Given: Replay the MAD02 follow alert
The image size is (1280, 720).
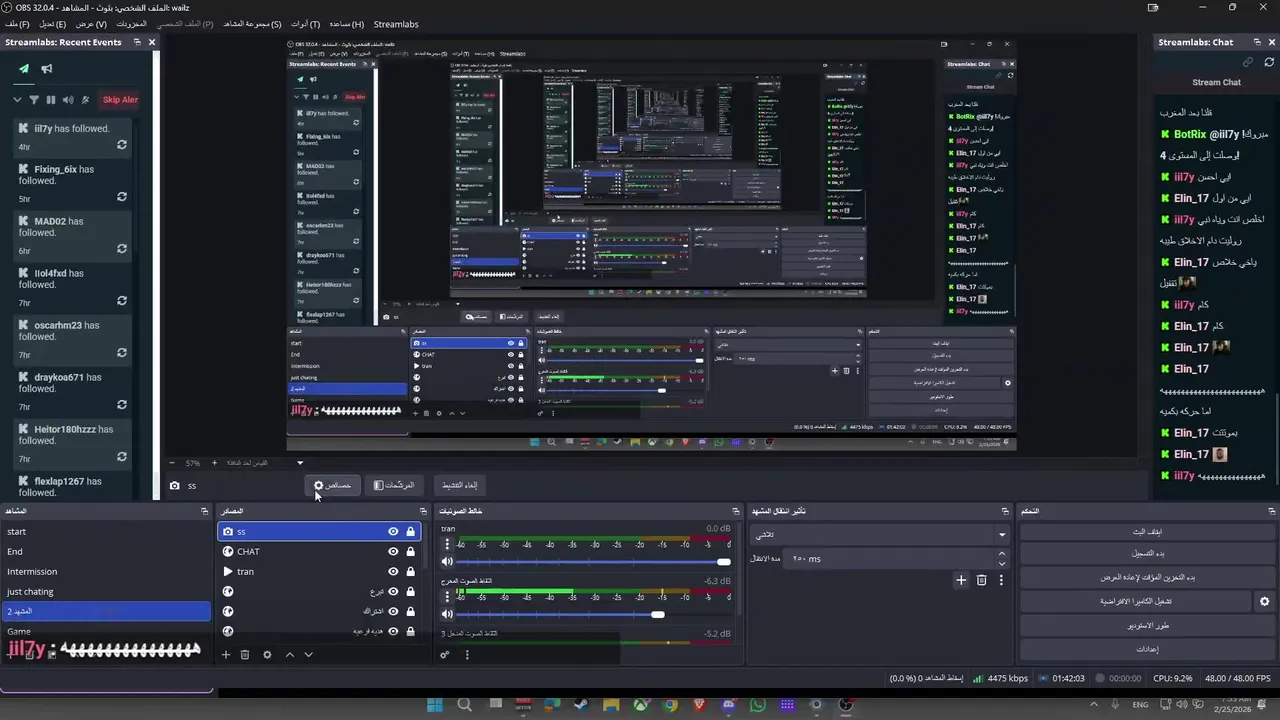Looking at the screenshot, I should pyautogui.click(x=122, y=249).
